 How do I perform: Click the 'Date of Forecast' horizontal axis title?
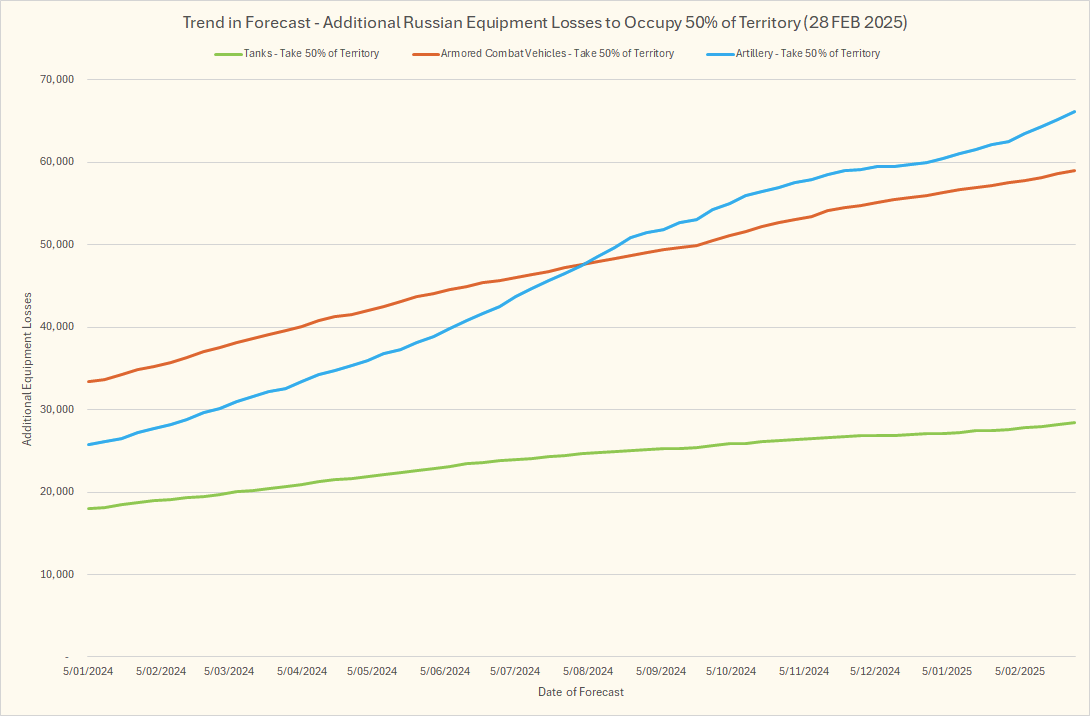click(x=581, y=692)
